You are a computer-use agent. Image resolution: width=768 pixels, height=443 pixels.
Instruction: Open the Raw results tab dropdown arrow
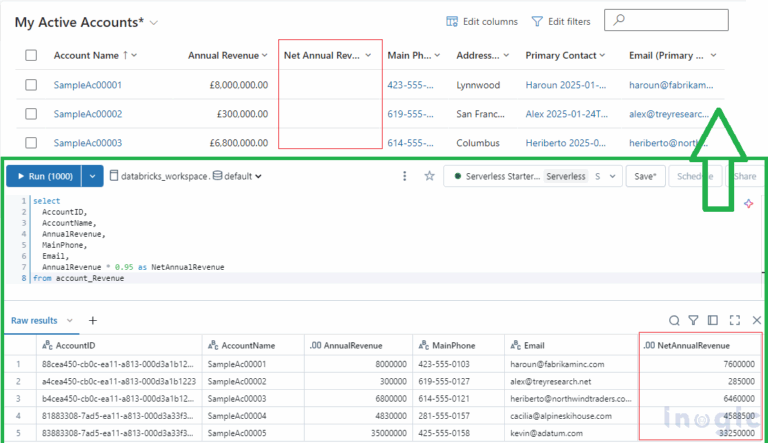tap(70, 320)
